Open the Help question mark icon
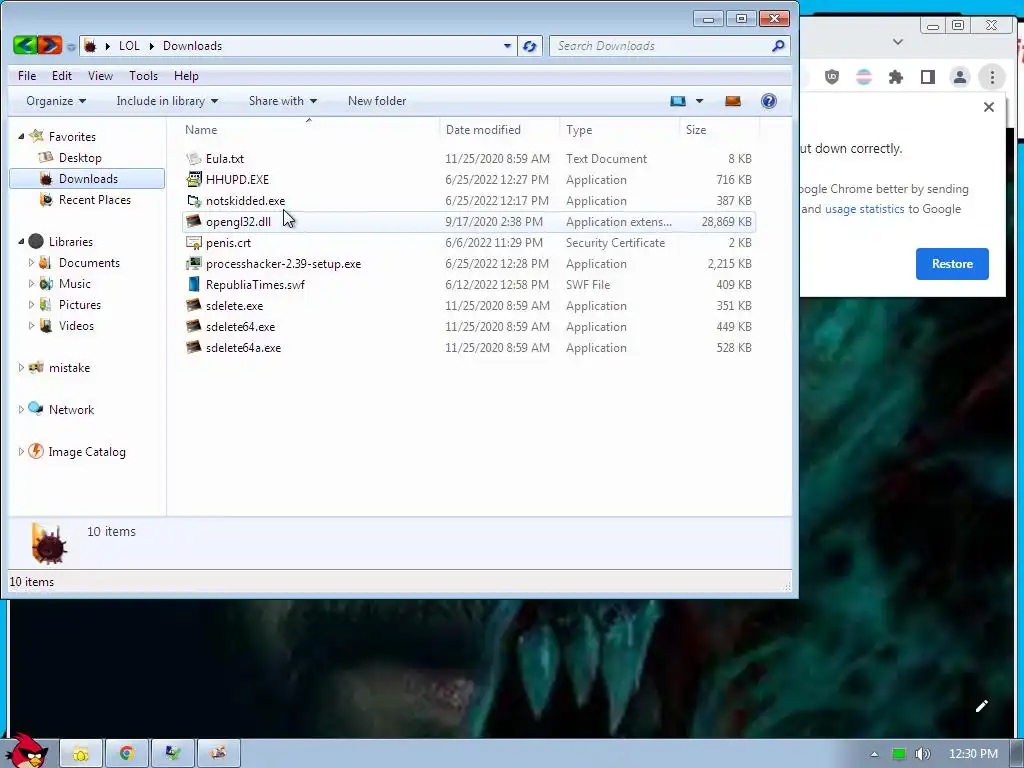 tap(769, 101)
